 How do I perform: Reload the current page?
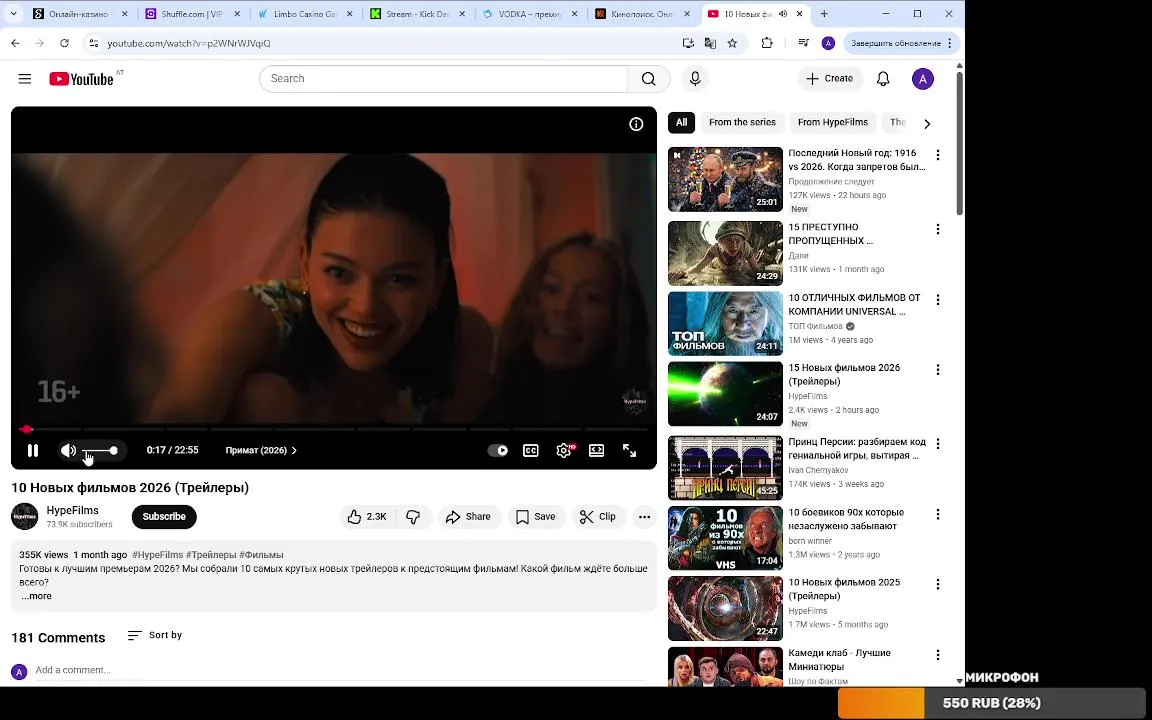pos(65,43)
